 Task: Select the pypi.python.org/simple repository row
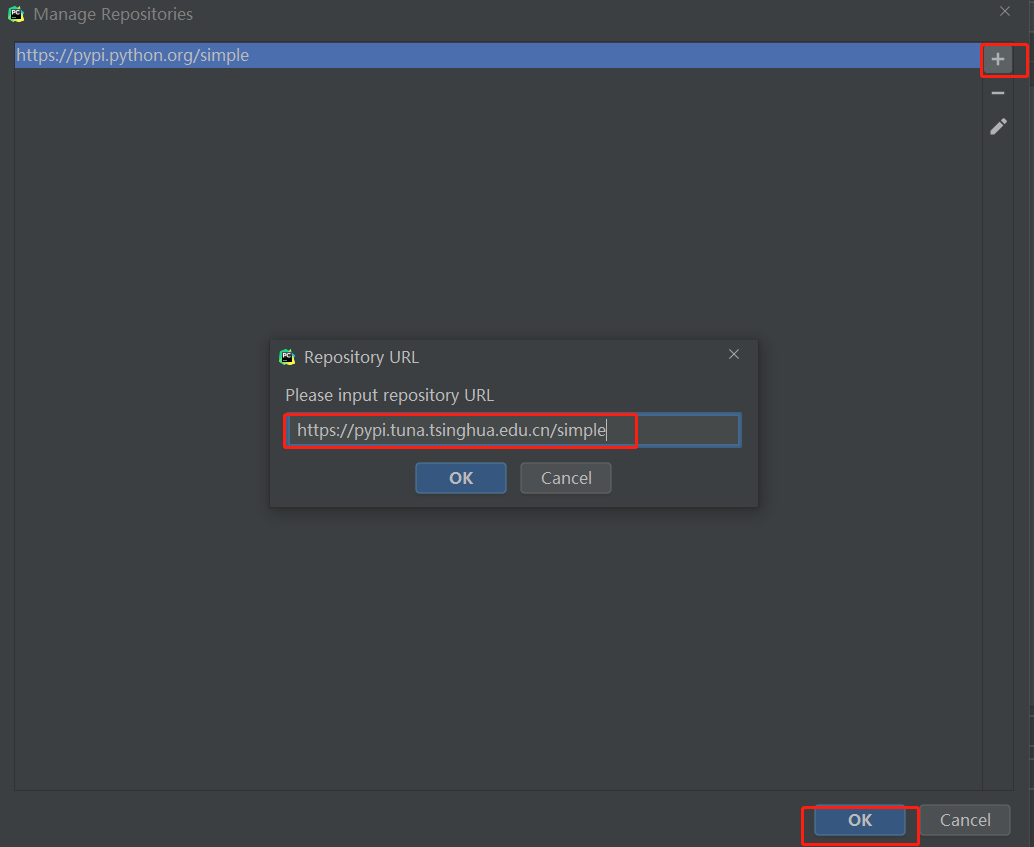(498, 55)
